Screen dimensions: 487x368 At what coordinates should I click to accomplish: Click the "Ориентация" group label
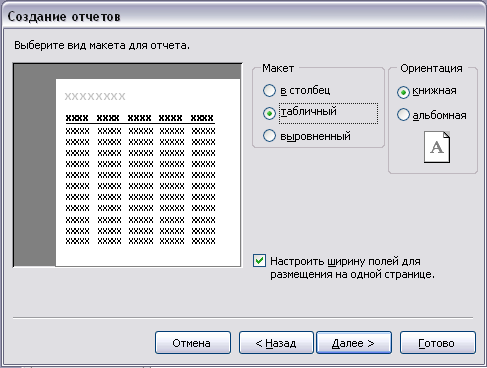click(431, 68)
